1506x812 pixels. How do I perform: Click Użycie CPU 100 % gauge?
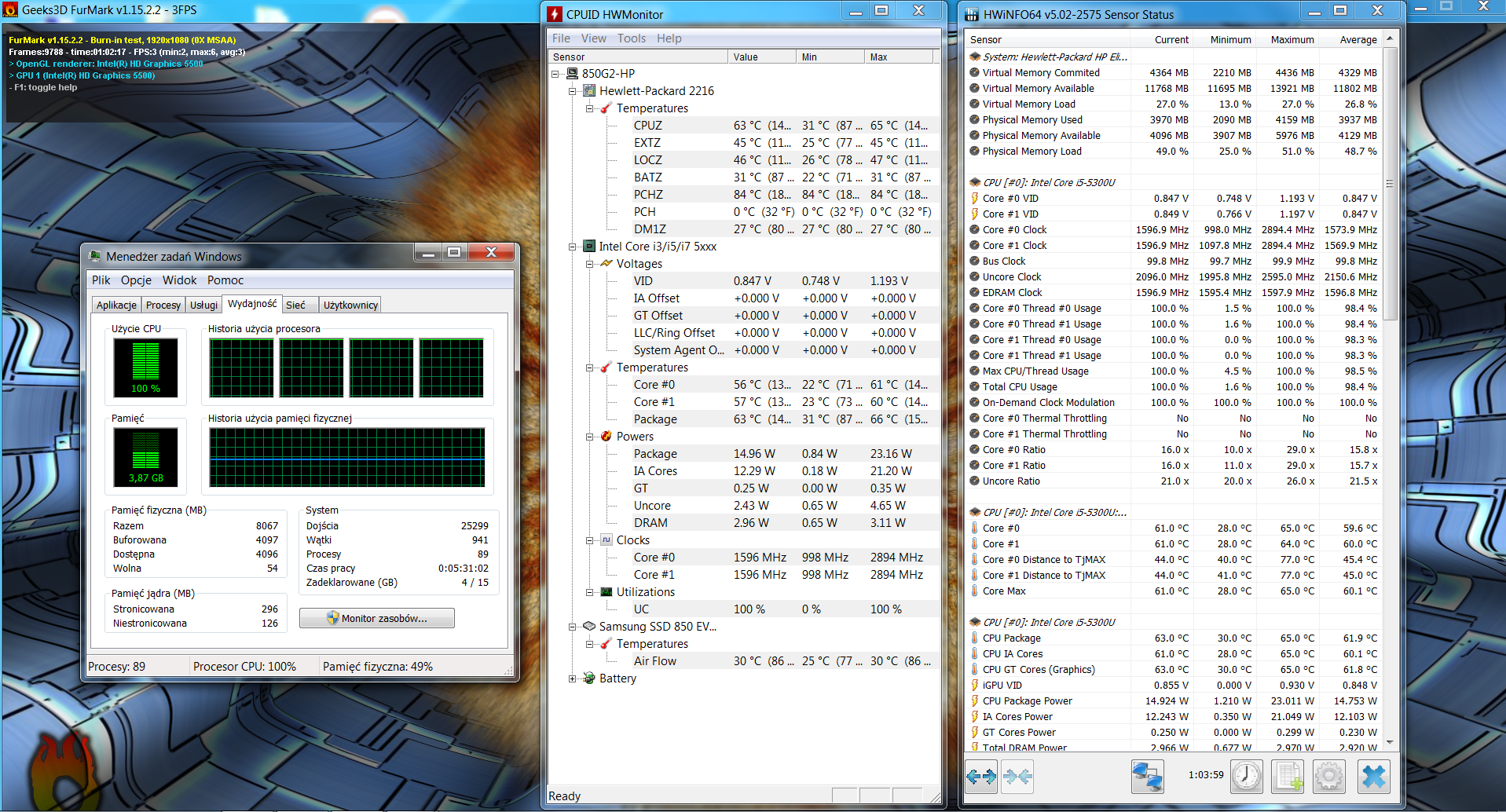coord(145,367)
